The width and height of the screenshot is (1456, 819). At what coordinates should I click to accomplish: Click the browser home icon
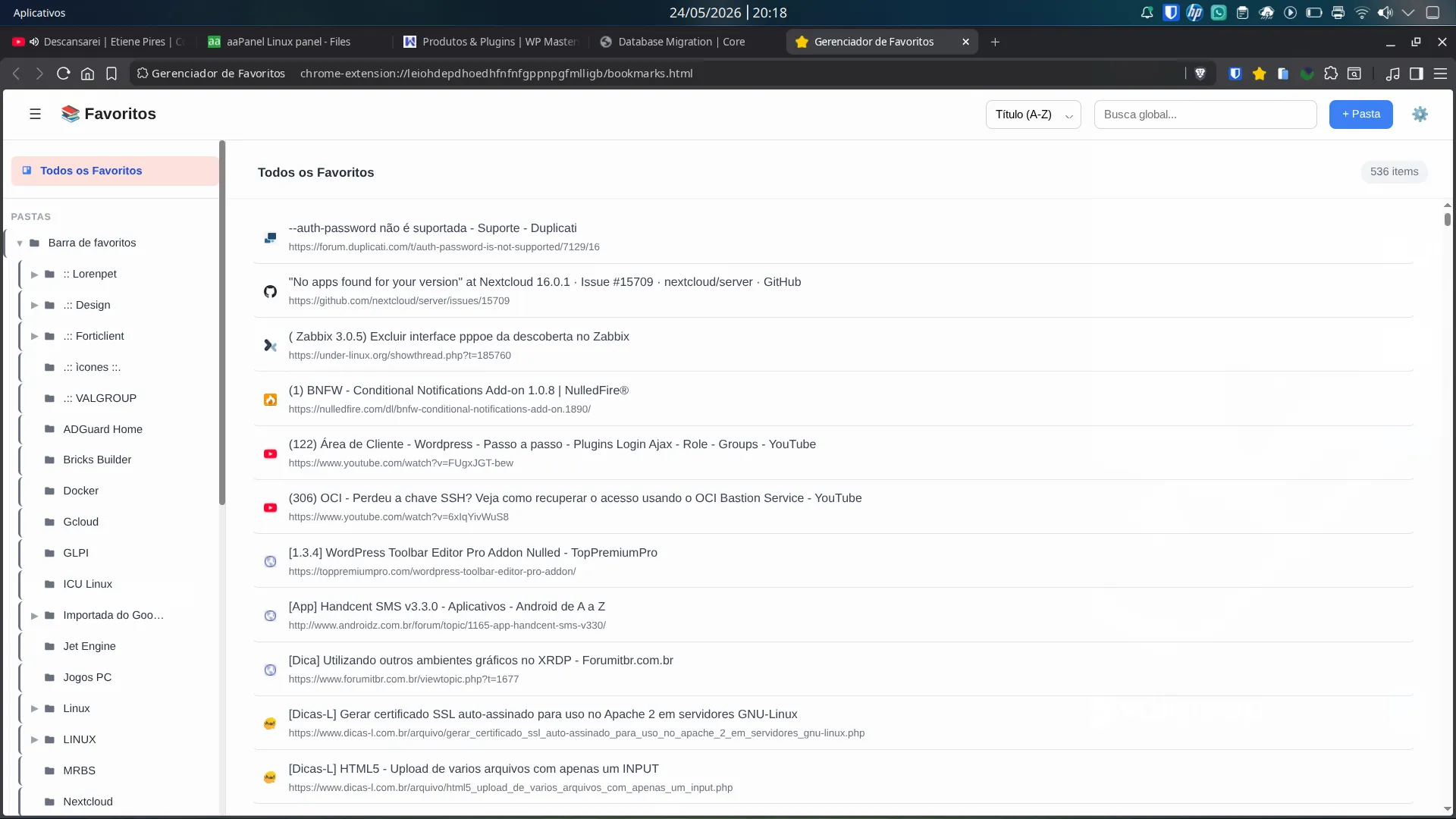[88, 74]
